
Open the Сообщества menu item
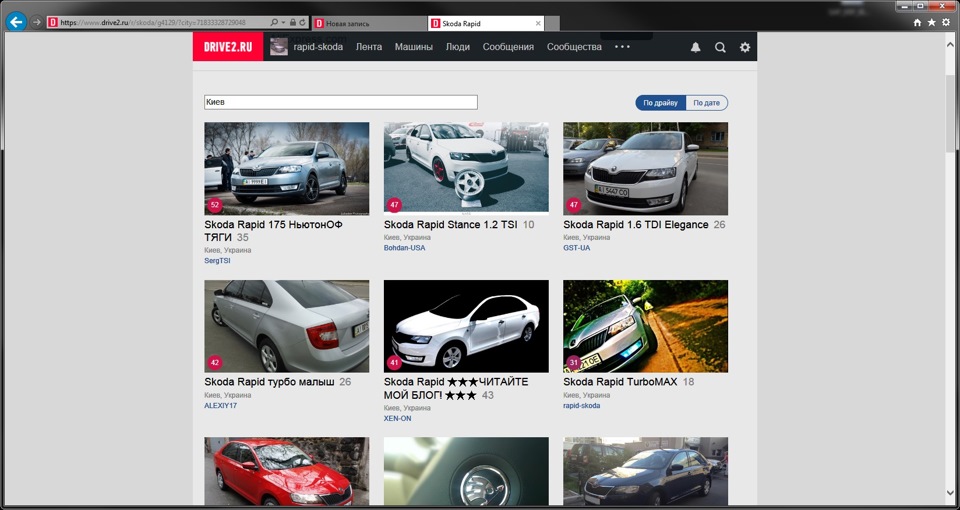(x=574, y=47)
